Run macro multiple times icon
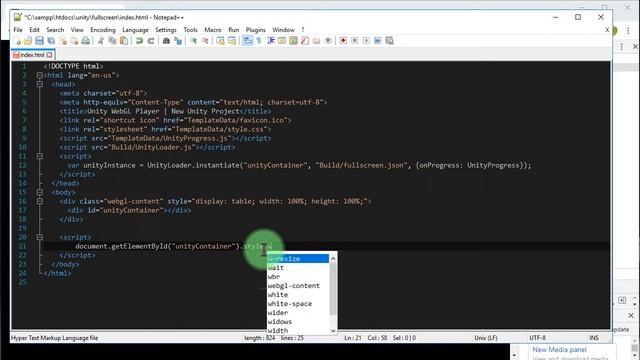Screen dimensions: 640x360 click(378, 40)
